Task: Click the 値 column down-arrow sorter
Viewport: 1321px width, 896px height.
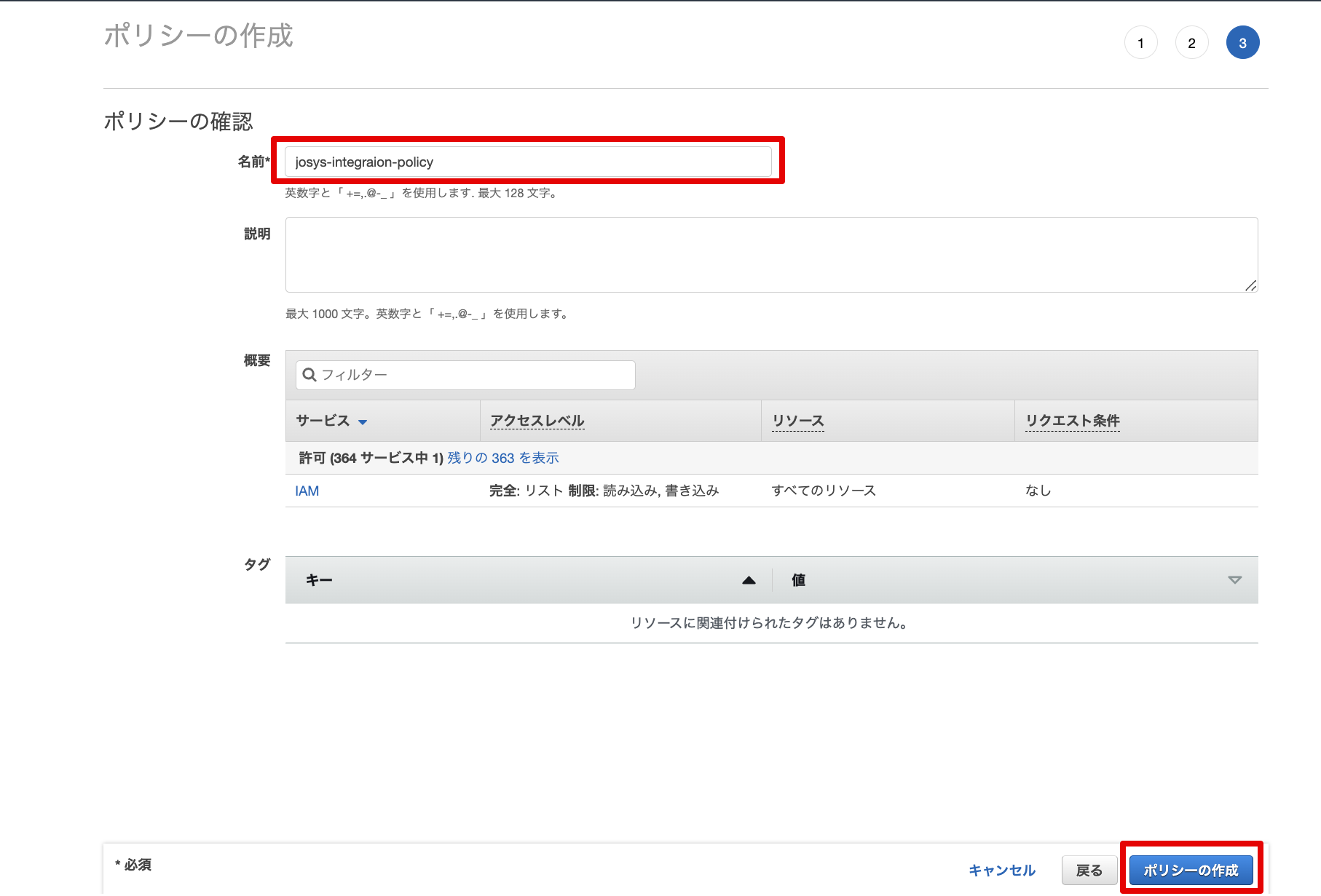Action: point(1234,580)
